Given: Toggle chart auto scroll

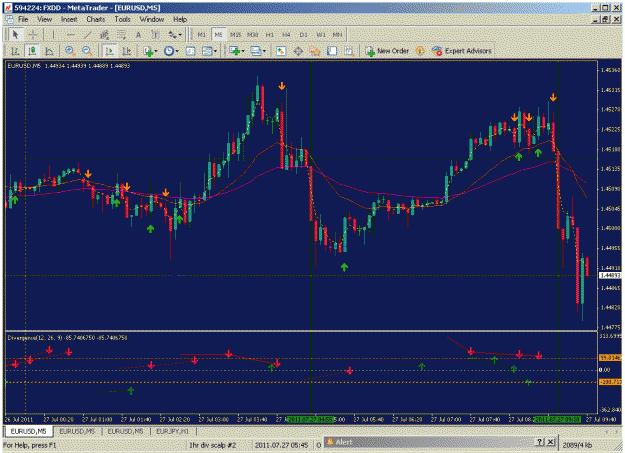Looking at the screenshot, I should 109,51.
